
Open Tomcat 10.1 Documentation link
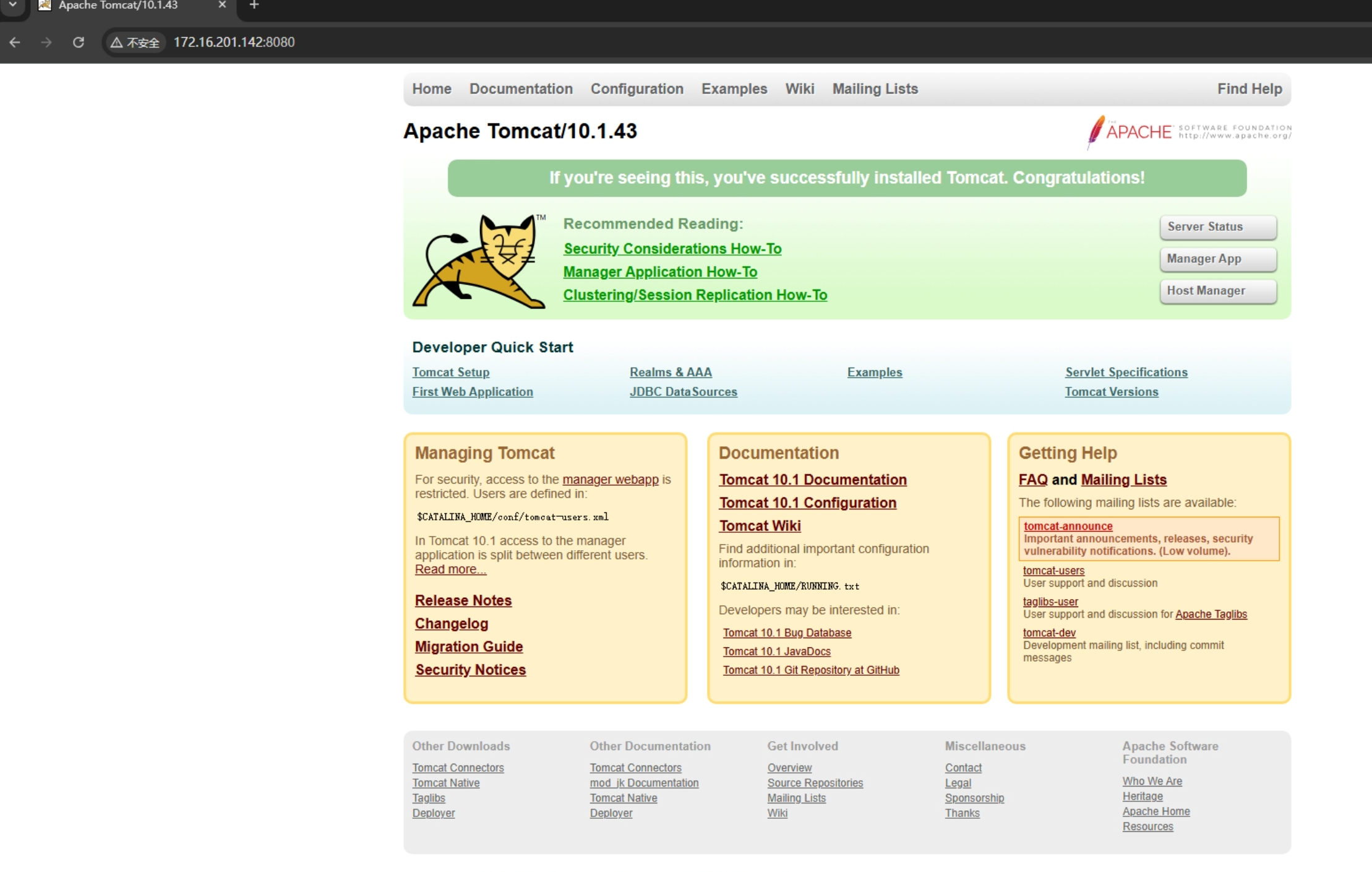pos(813,480)
